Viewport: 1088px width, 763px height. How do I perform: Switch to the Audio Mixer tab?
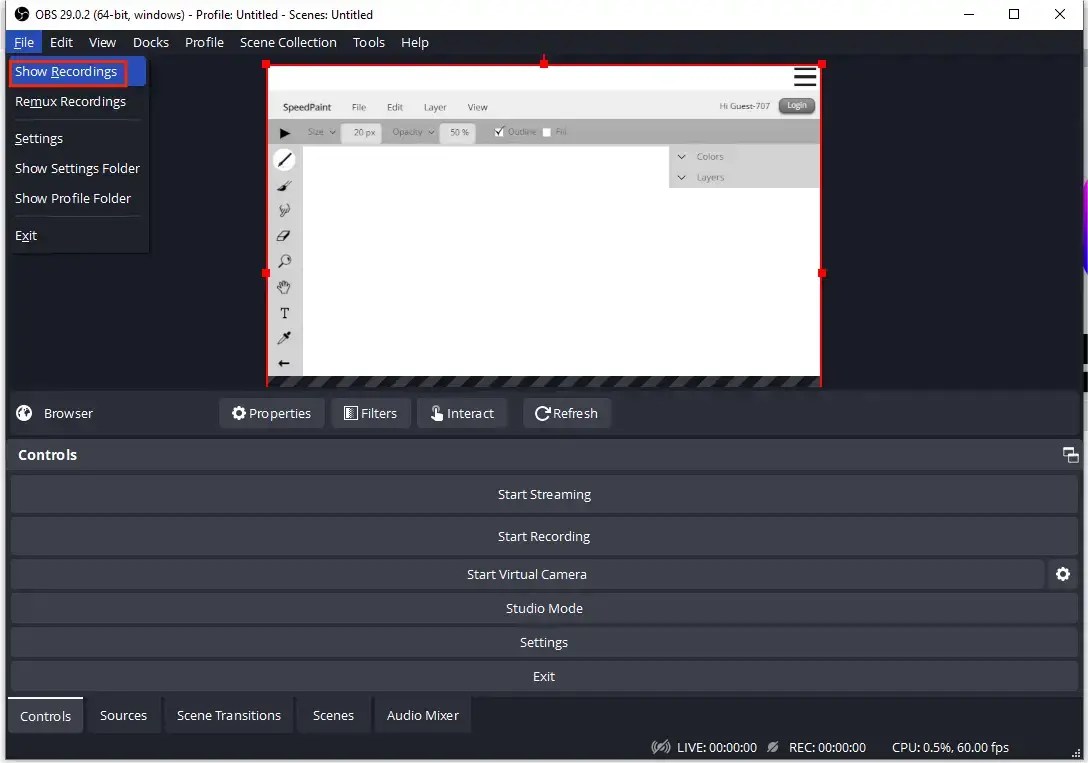(x=422, y=715)
